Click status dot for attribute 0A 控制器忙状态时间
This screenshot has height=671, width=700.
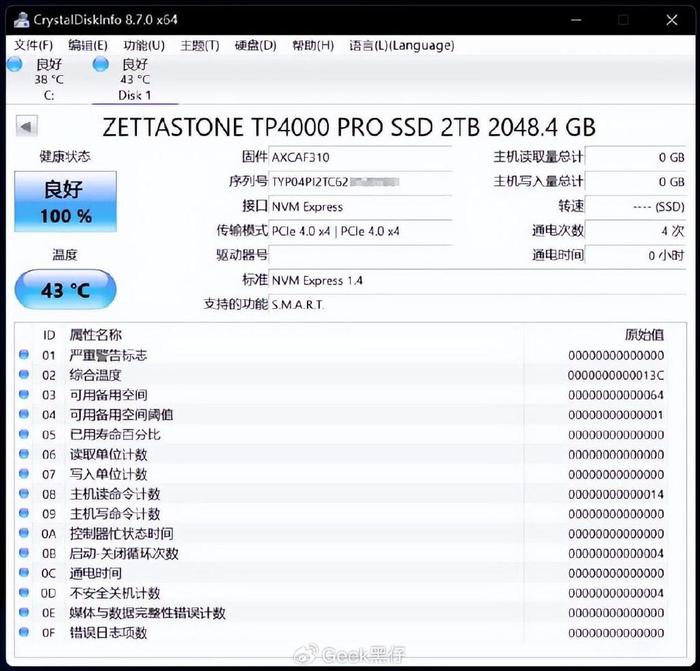pos(24,533)
